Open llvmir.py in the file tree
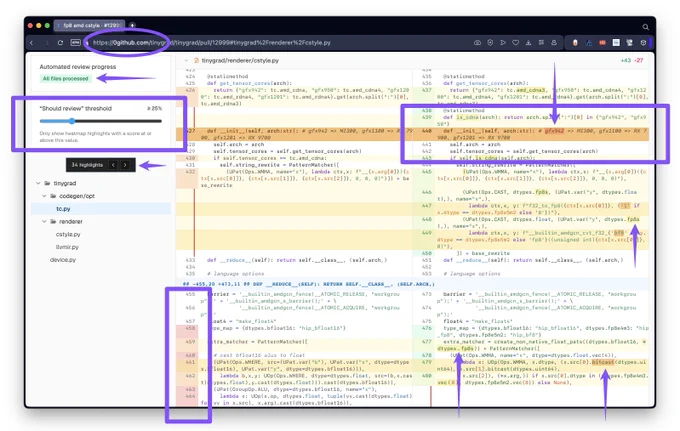Viewport: 680px width, 431px height. (67, 247)
